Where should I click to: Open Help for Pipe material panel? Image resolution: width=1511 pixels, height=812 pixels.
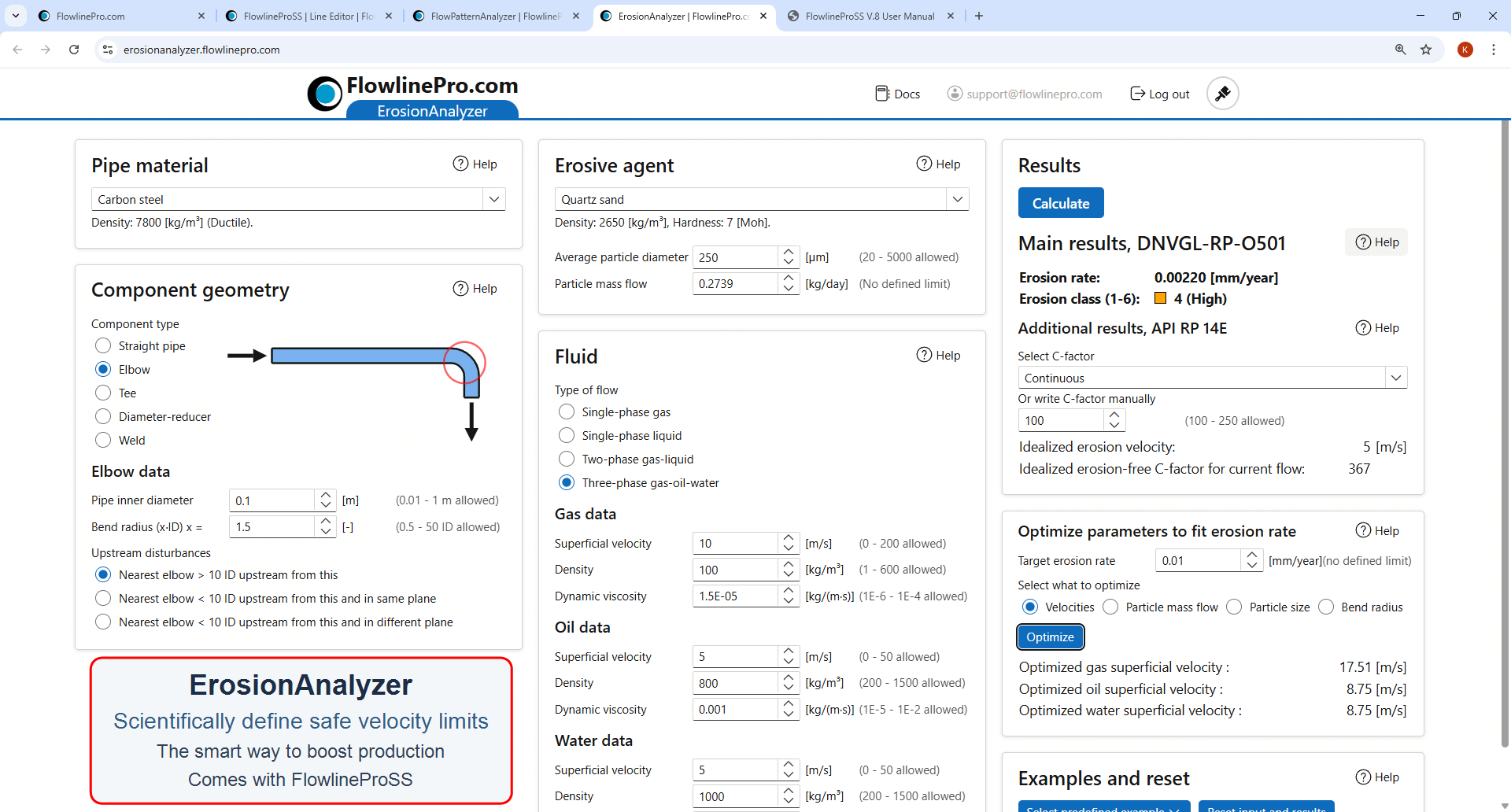[x=475, y=164]
